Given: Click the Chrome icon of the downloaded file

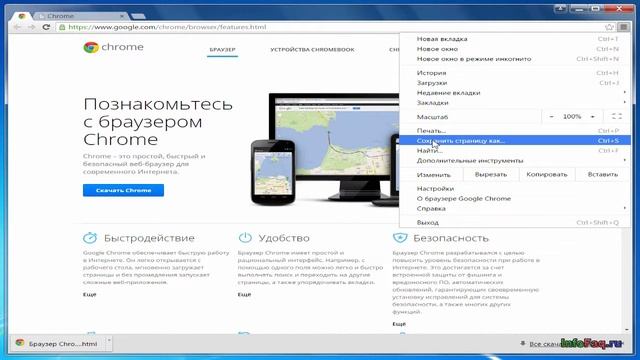Looking at the screenshot, I should point(20,343).
